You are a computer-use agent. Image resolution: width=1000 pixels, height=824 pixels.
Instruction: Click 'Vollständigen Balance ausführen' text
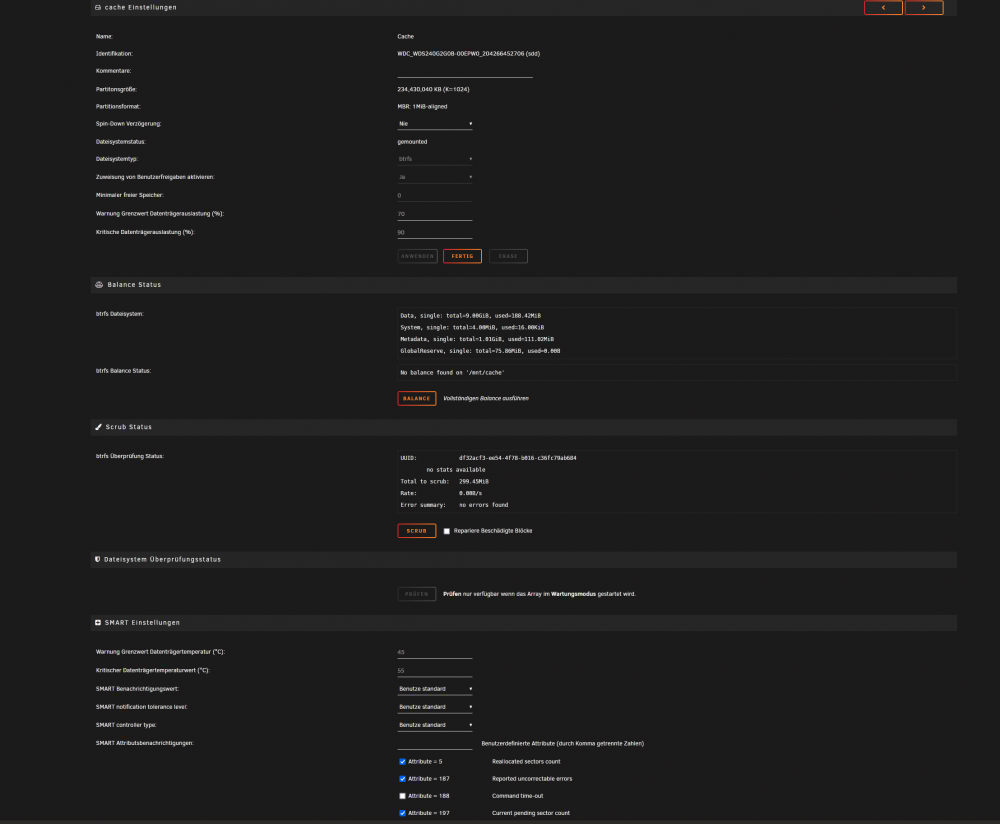(x=486, y=399)
